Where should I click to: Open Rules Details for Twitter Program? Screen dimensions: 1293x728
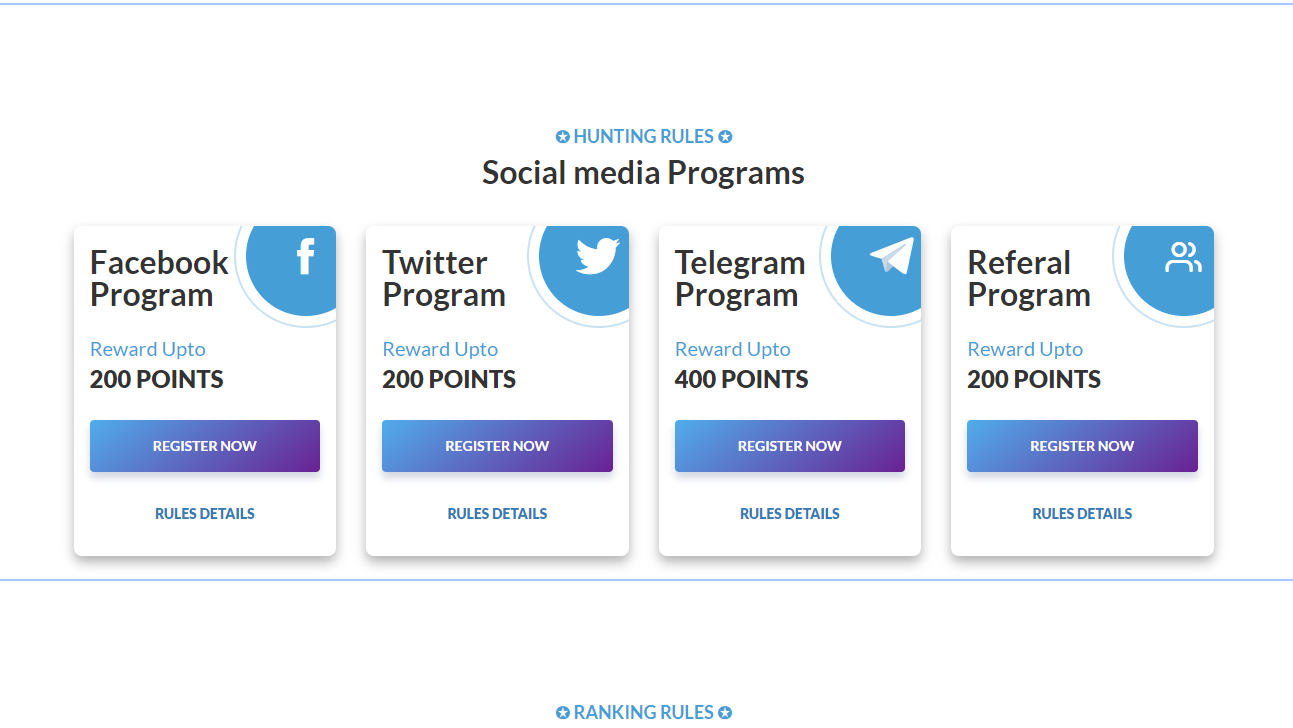(497, 514)
